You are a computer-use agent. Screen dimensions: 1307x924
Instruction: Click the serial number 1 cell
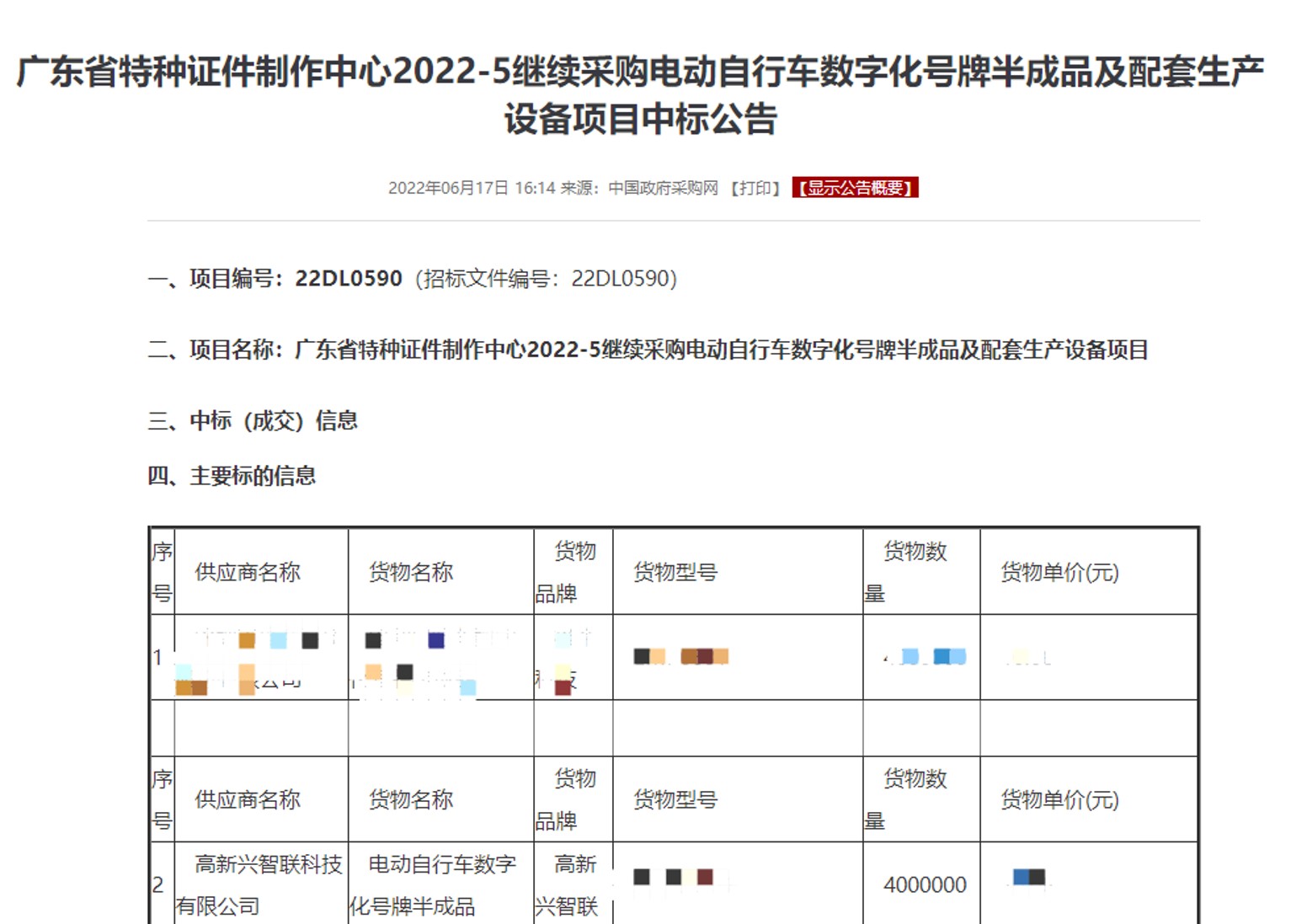tap(158, 657)
